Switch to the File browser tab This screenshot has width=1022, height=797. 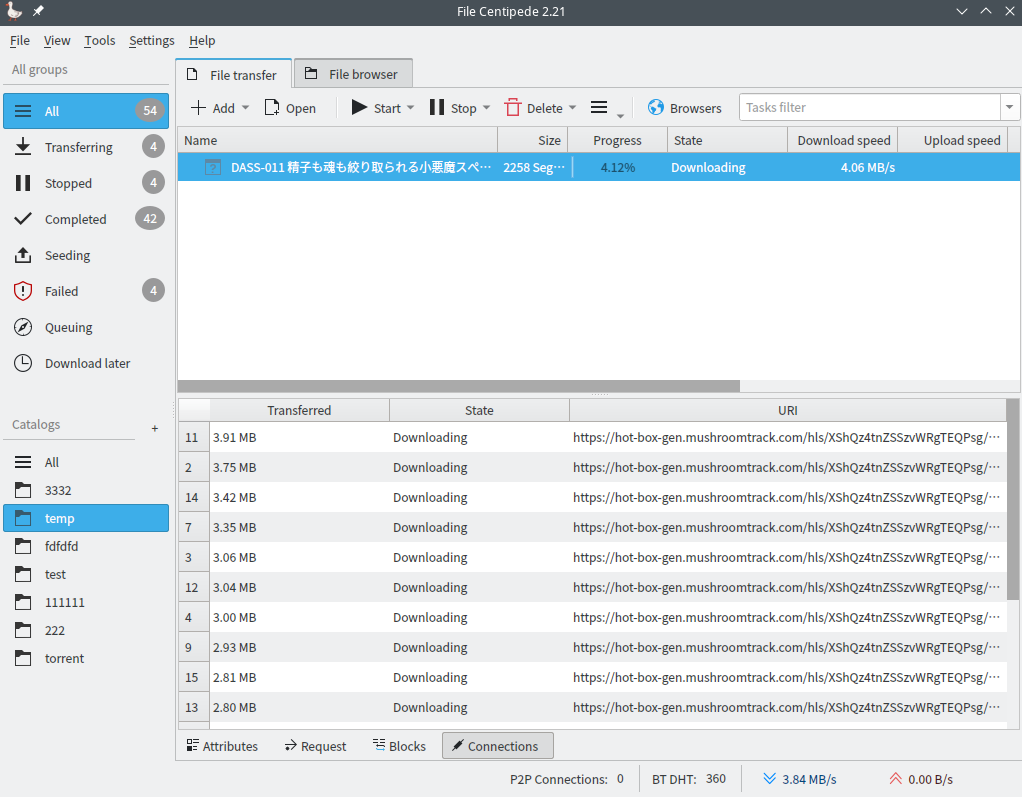tap(353, 74)
